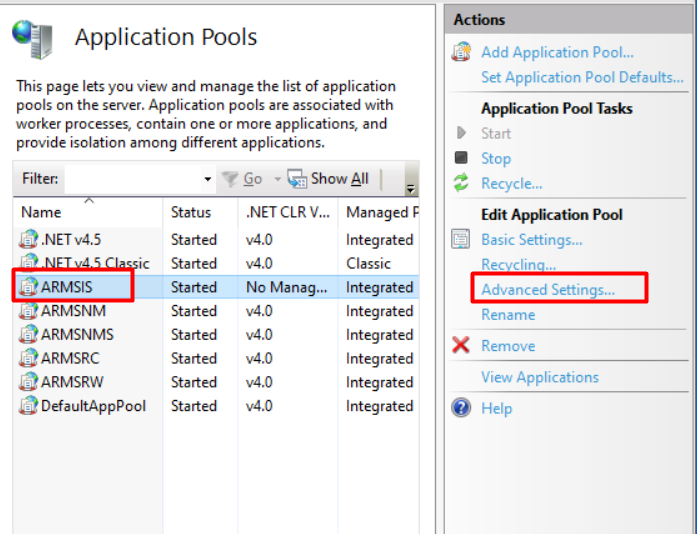Screen dimensions: 697x534
Task: Click the Remove action link
Action: coord(508,346)
